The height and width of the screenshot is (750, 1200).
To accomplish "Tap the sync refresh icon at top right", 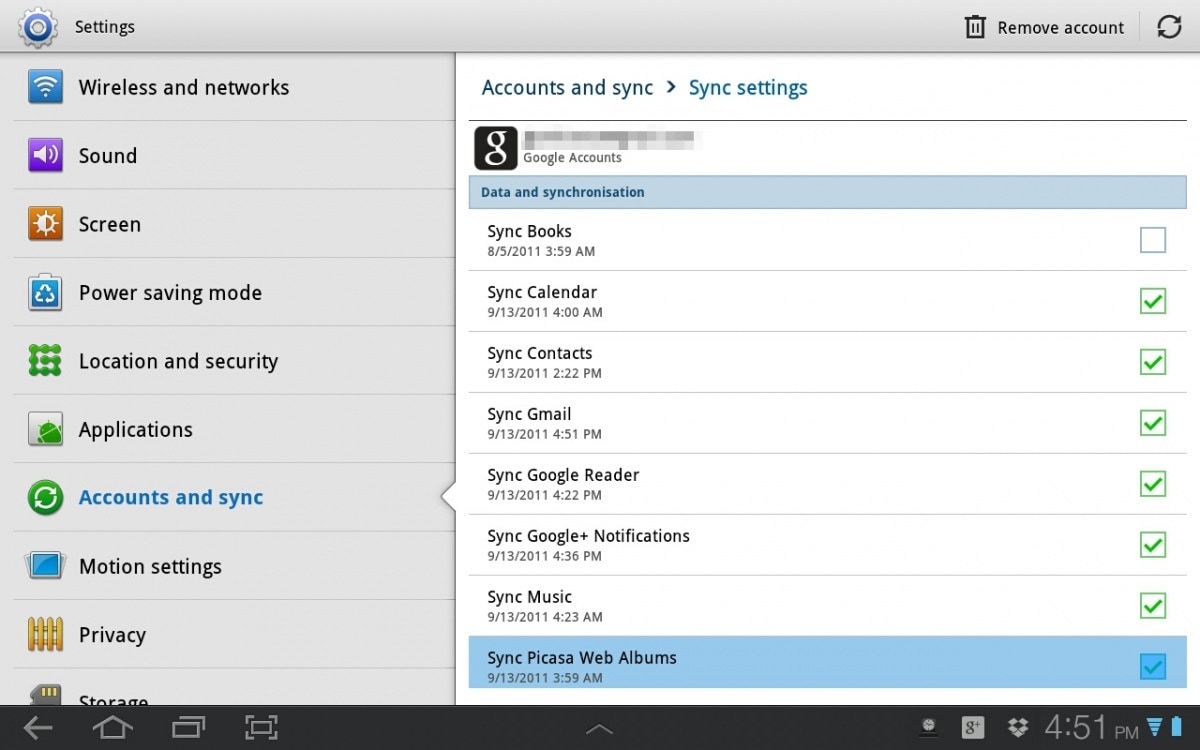I will pyautogui.click(x=1169, y=27).
